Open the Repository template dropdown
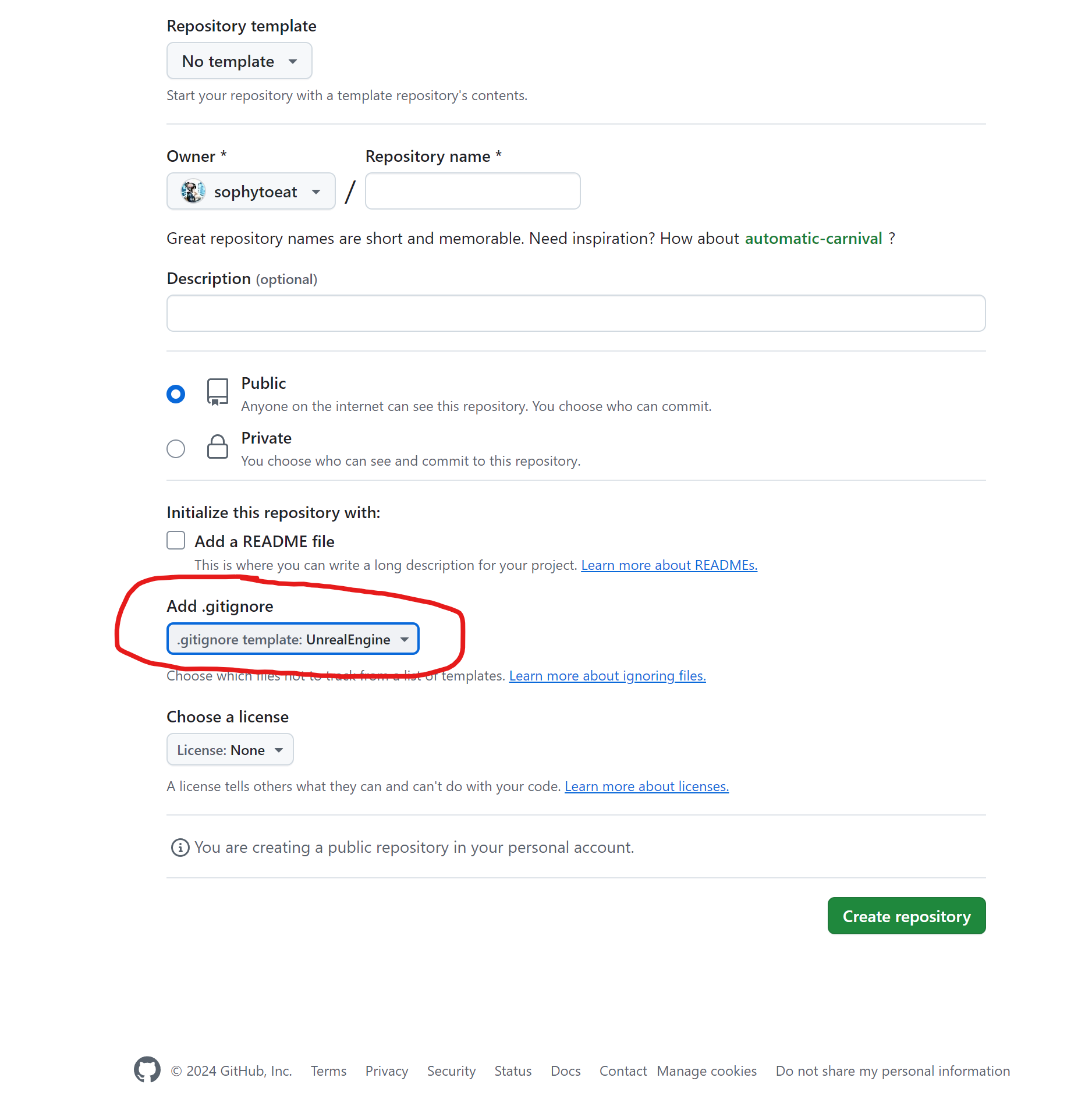1092x1106 pixels. click(239, 61)
